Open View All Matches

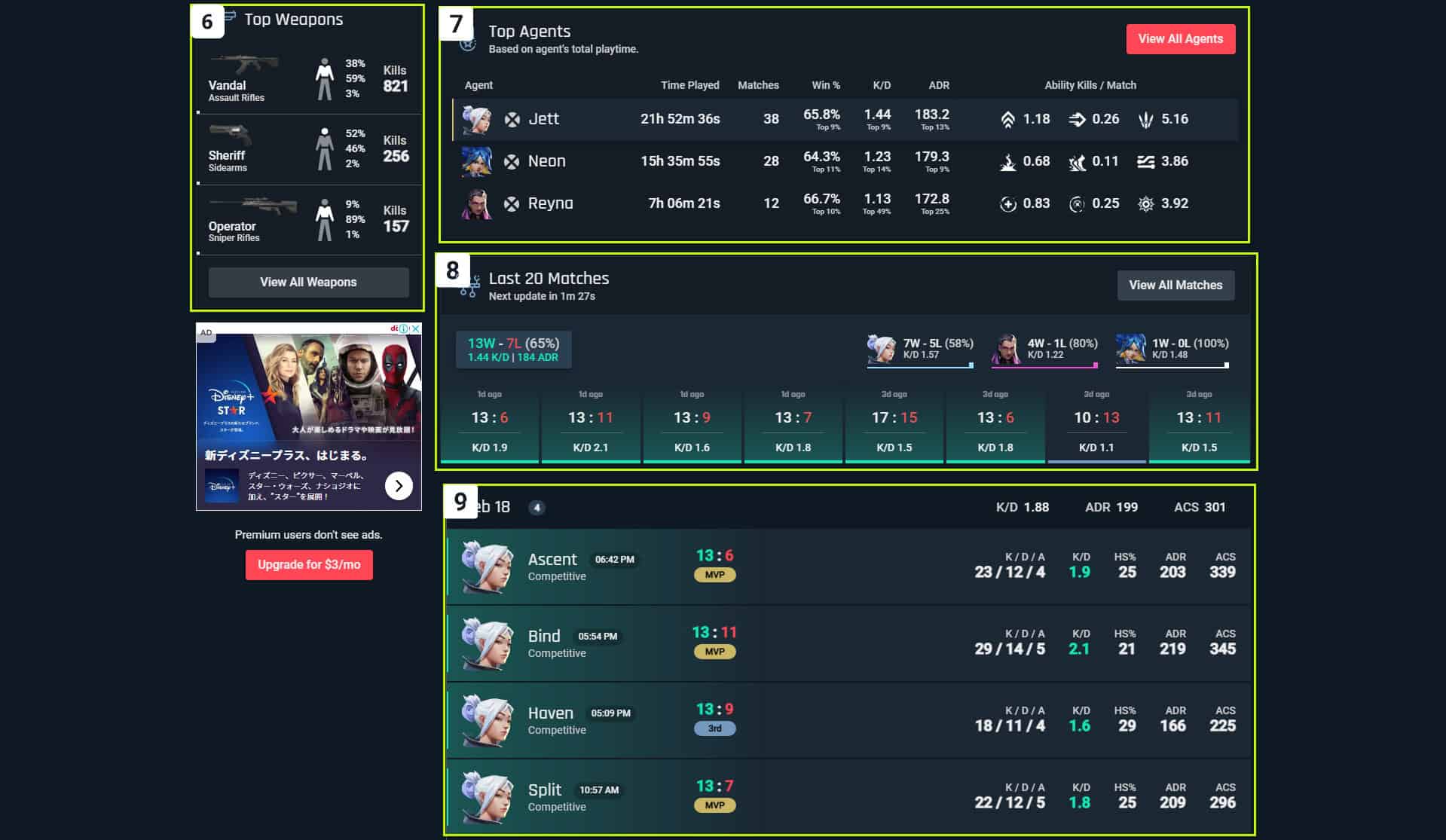click(1175, 285)
